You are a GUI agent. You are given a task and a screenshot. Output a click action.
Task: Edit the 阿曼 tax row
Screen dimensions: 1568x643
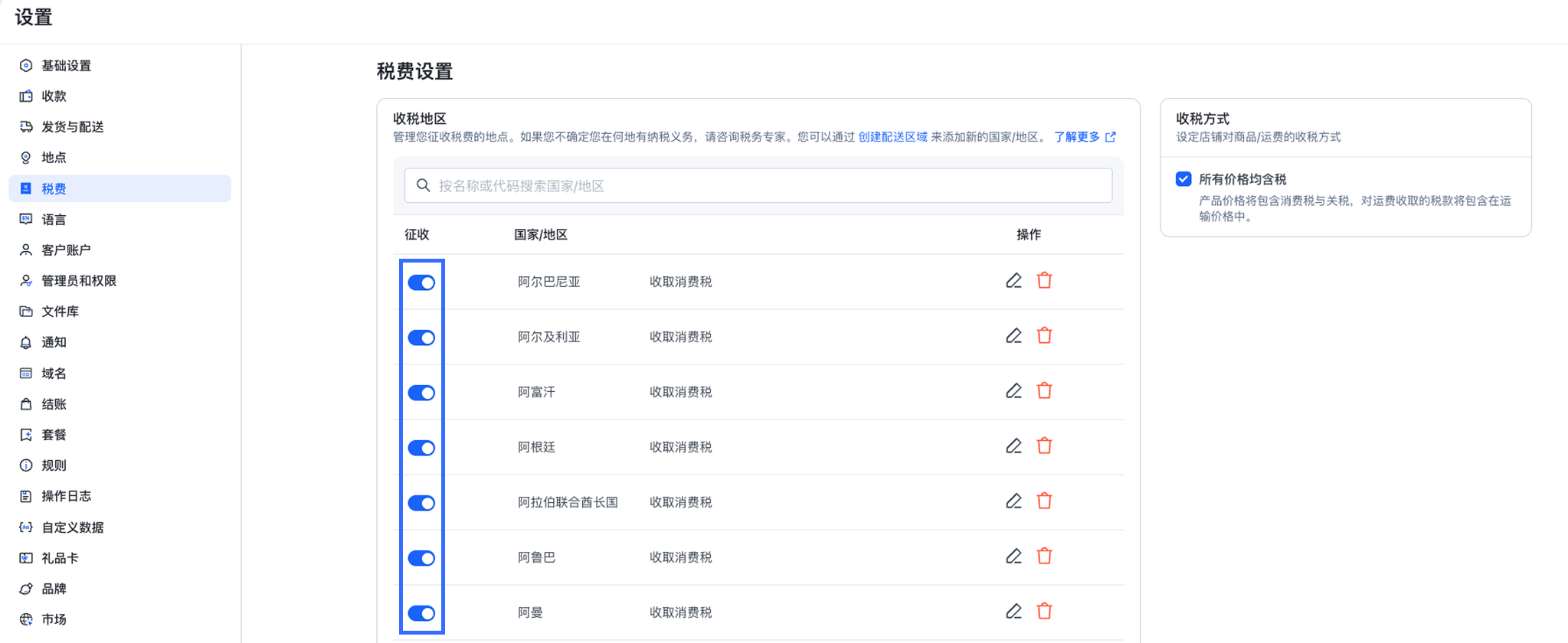(1013, 612)
